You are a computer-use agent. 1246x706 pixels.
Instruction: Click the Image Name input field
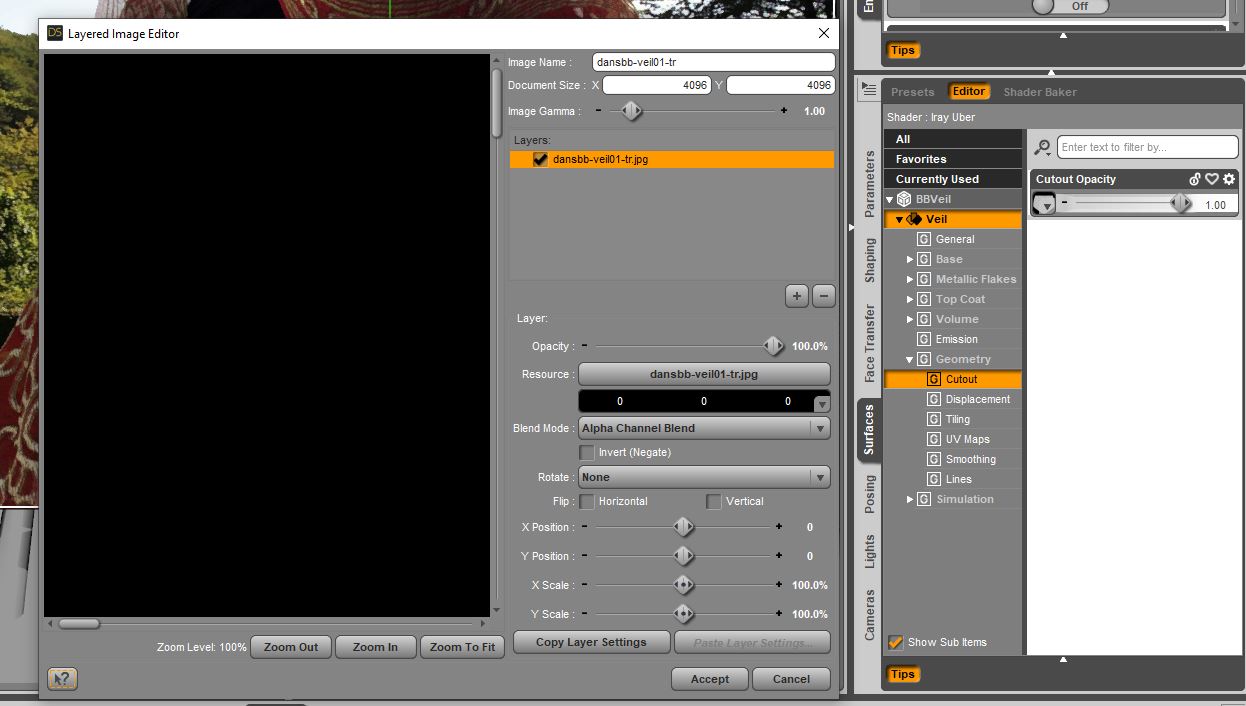tap(713, 62)
